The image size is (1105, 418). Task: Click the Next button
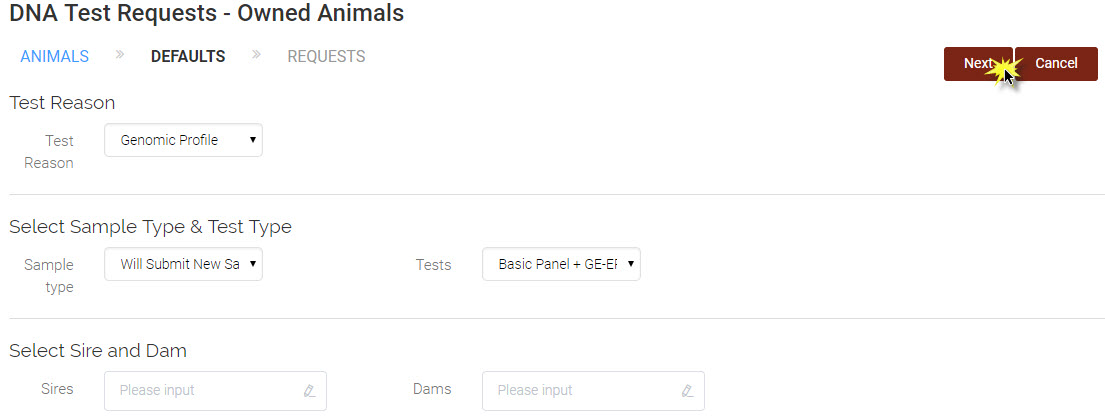pyautogui.click(x=978, y=63)
